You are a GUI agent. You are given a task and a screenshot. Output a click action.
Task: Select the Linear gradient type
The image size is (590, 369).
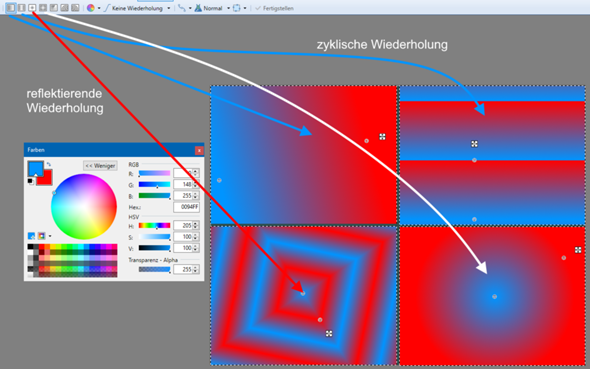[x=11, y=8]
